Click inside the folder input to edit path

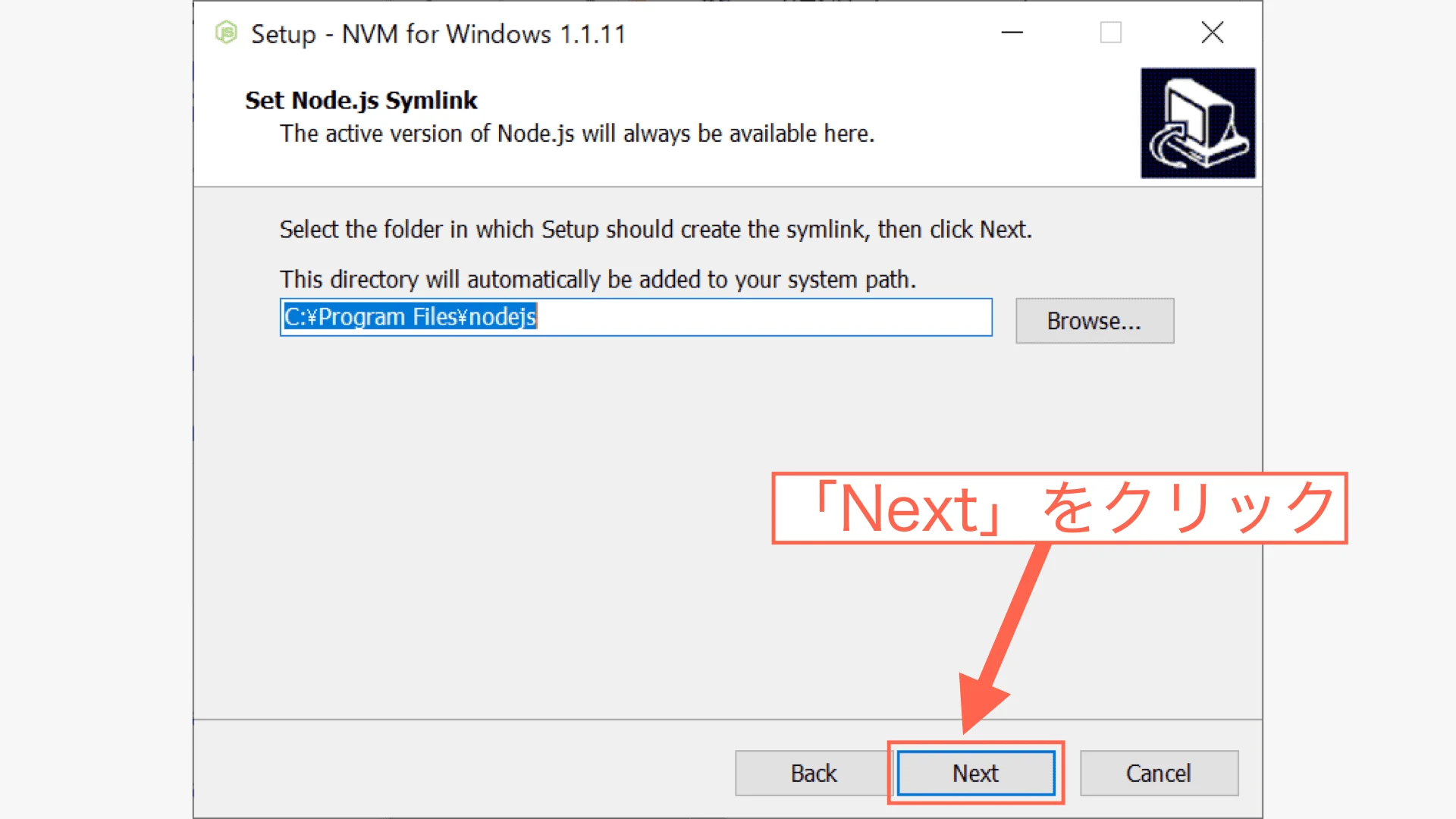[682, 317]
